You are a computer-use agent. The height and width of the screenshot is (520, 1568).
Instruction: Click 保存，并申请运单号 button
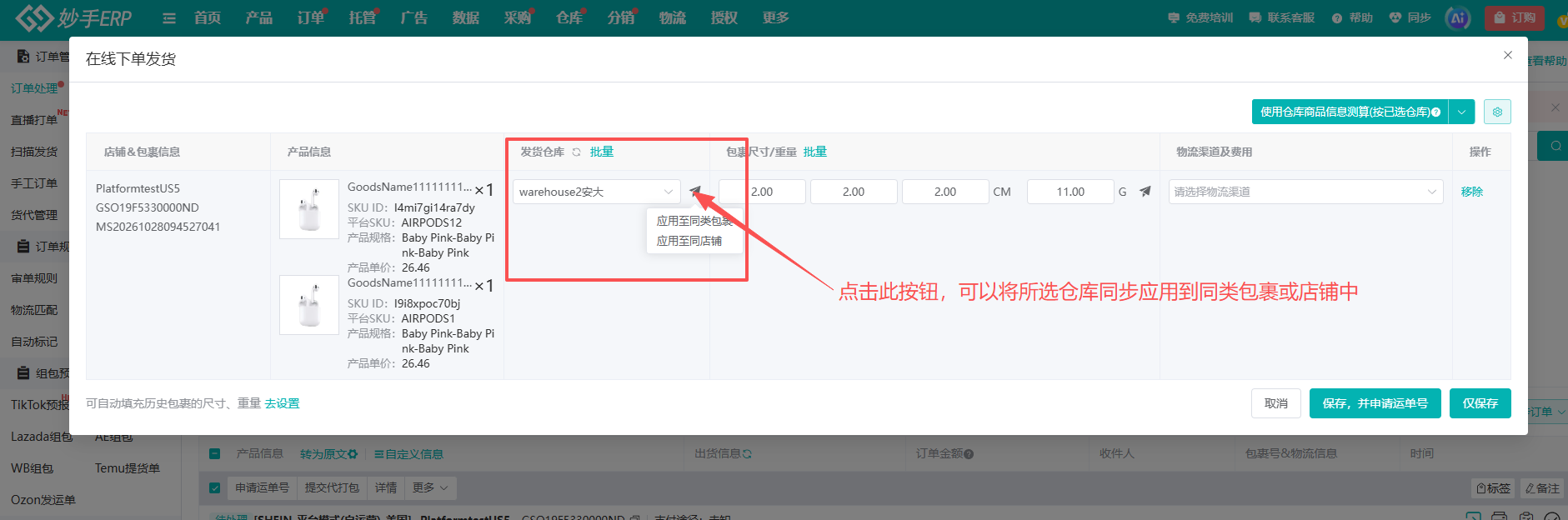tap(1375, 403)
